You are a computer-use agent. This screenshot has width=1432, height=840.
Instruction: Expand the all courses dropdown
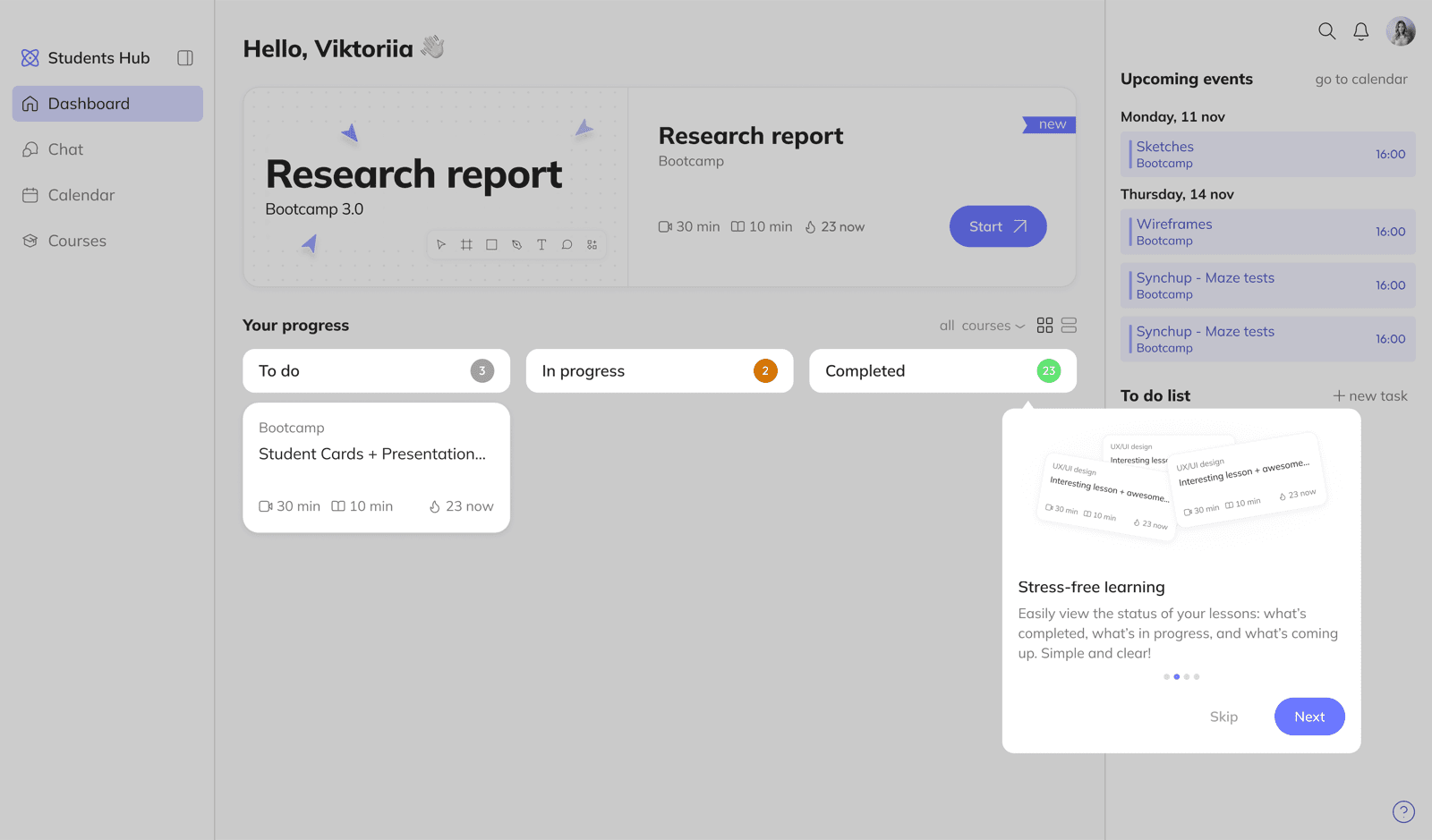click(982, 326)
